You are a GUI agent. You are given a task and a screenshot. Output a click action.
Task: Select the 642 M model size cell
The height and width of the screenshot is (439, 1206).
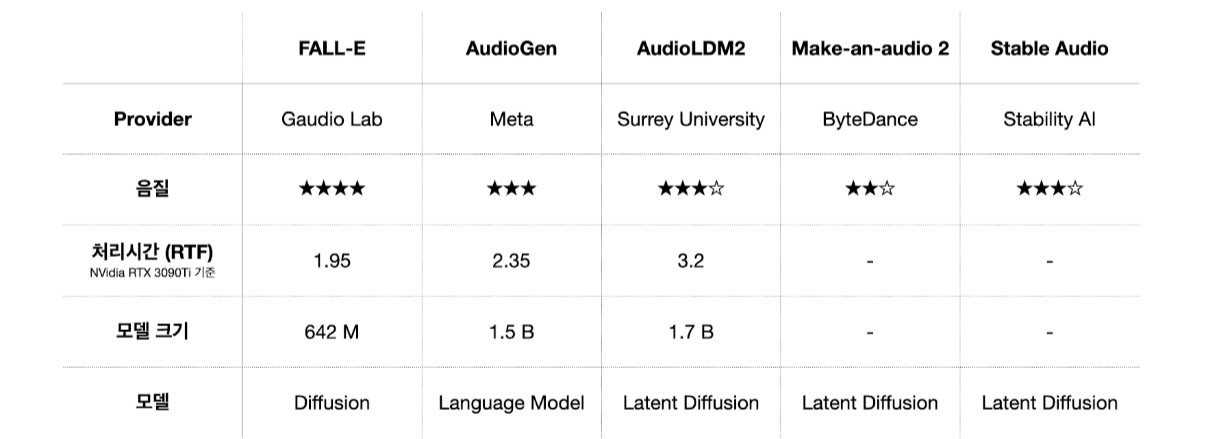tap(331, 332)
